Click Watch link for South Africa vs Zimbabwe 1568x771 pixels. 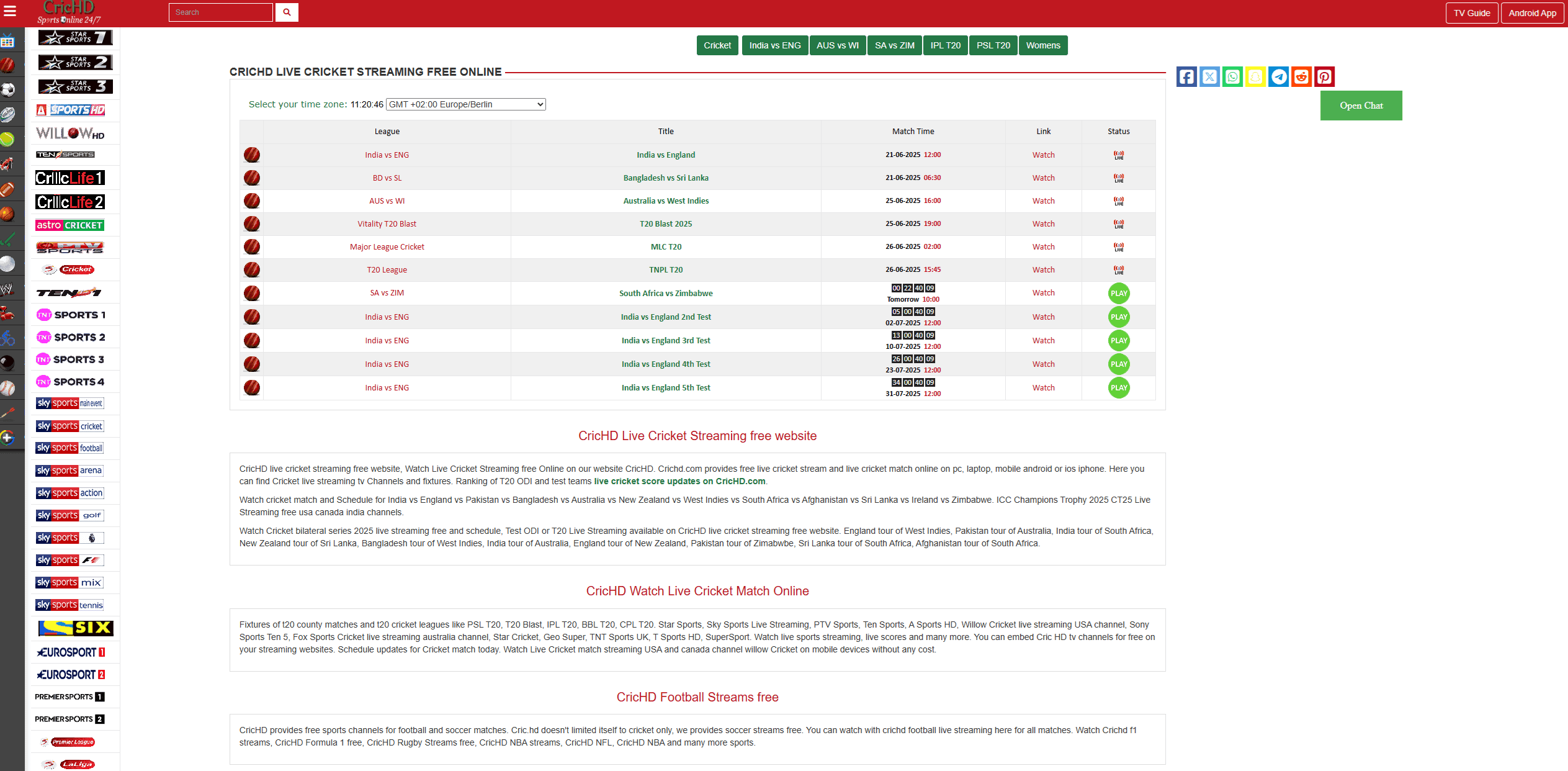1043,293
